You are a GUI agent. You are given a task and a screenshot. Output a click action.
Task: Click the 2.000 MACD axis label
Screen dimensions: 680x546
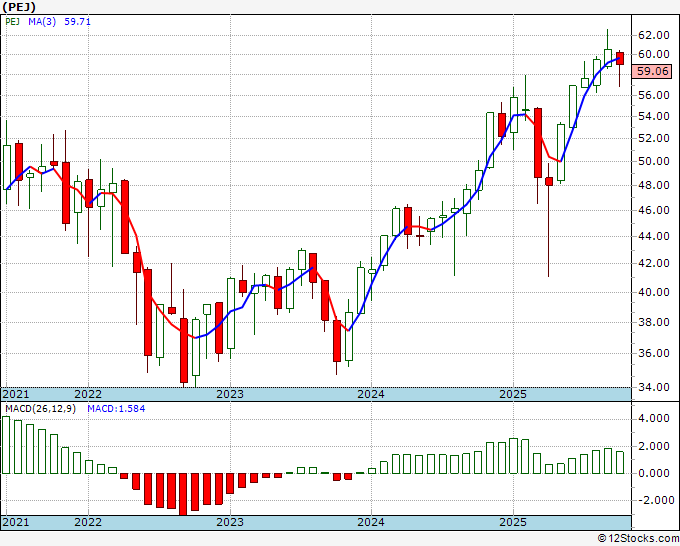pyautogui.click(x=656, y=446)
